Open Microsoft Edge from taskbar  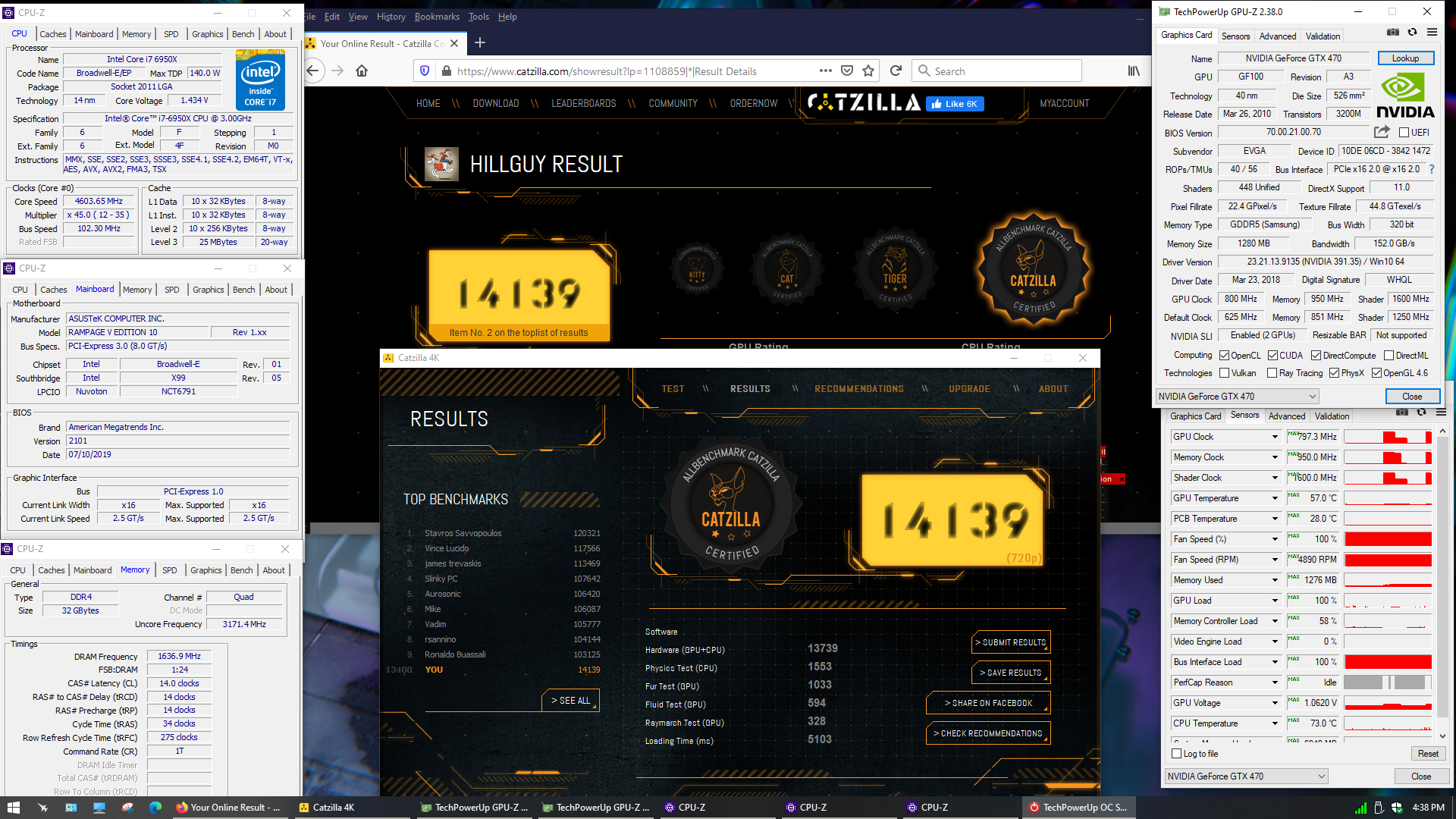[155, 808]
